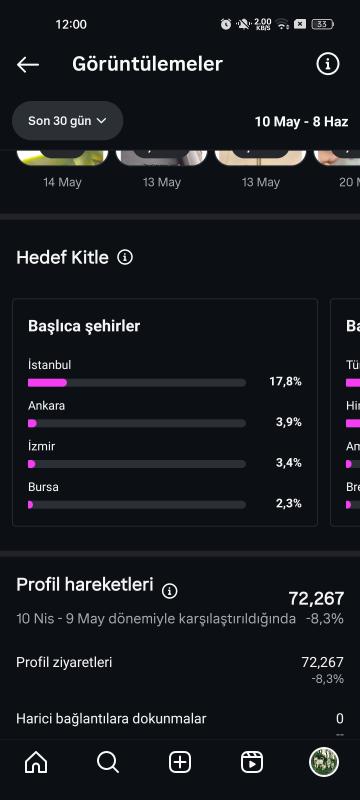The height and width of the screenshot is (800, 360).
Task: Open Search from bottom navigation
Action: click(x=108, y=763)
